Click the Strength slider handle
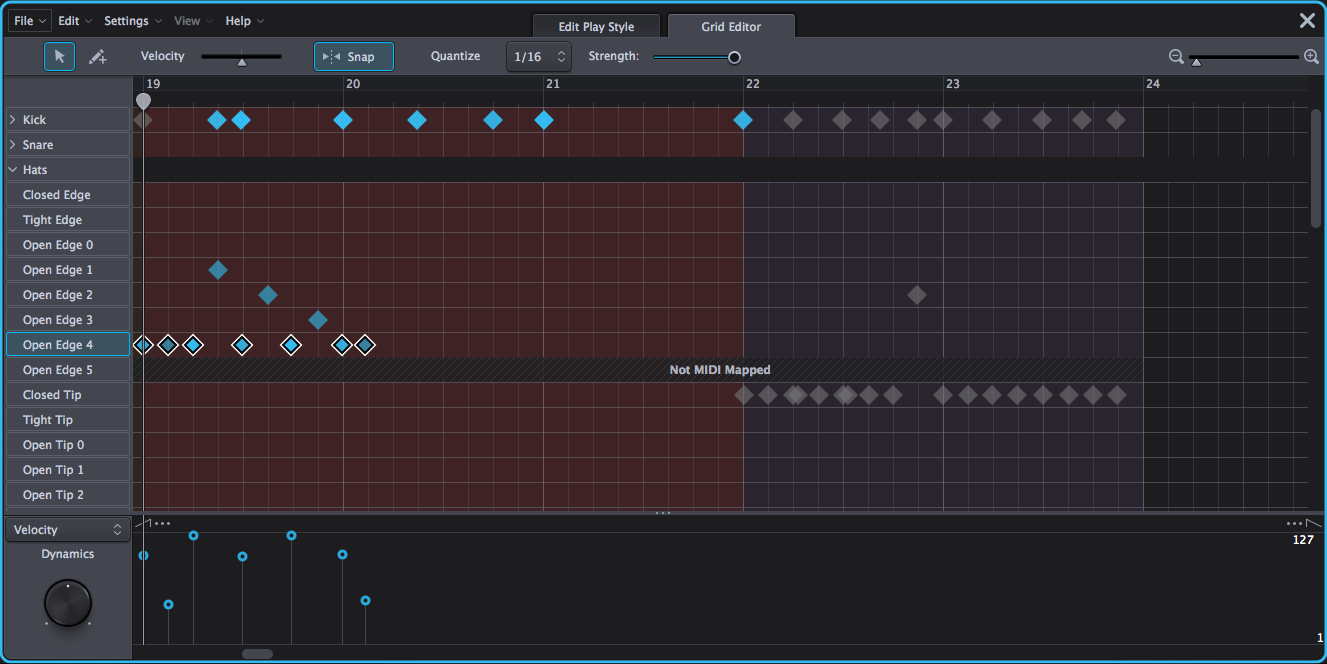 point(733,57)
